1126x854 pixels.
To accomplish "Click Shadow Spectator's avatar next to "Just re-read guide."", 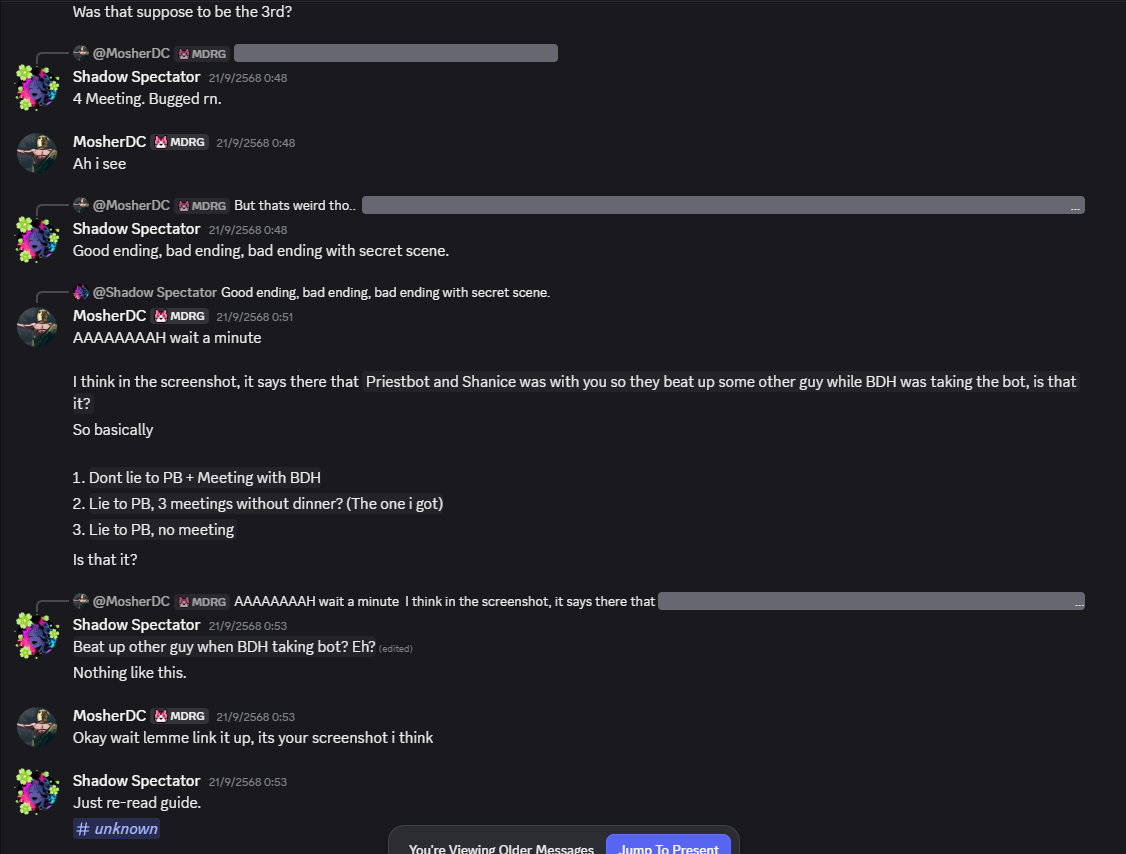I will pyautogui.click(x=38, y=791).
